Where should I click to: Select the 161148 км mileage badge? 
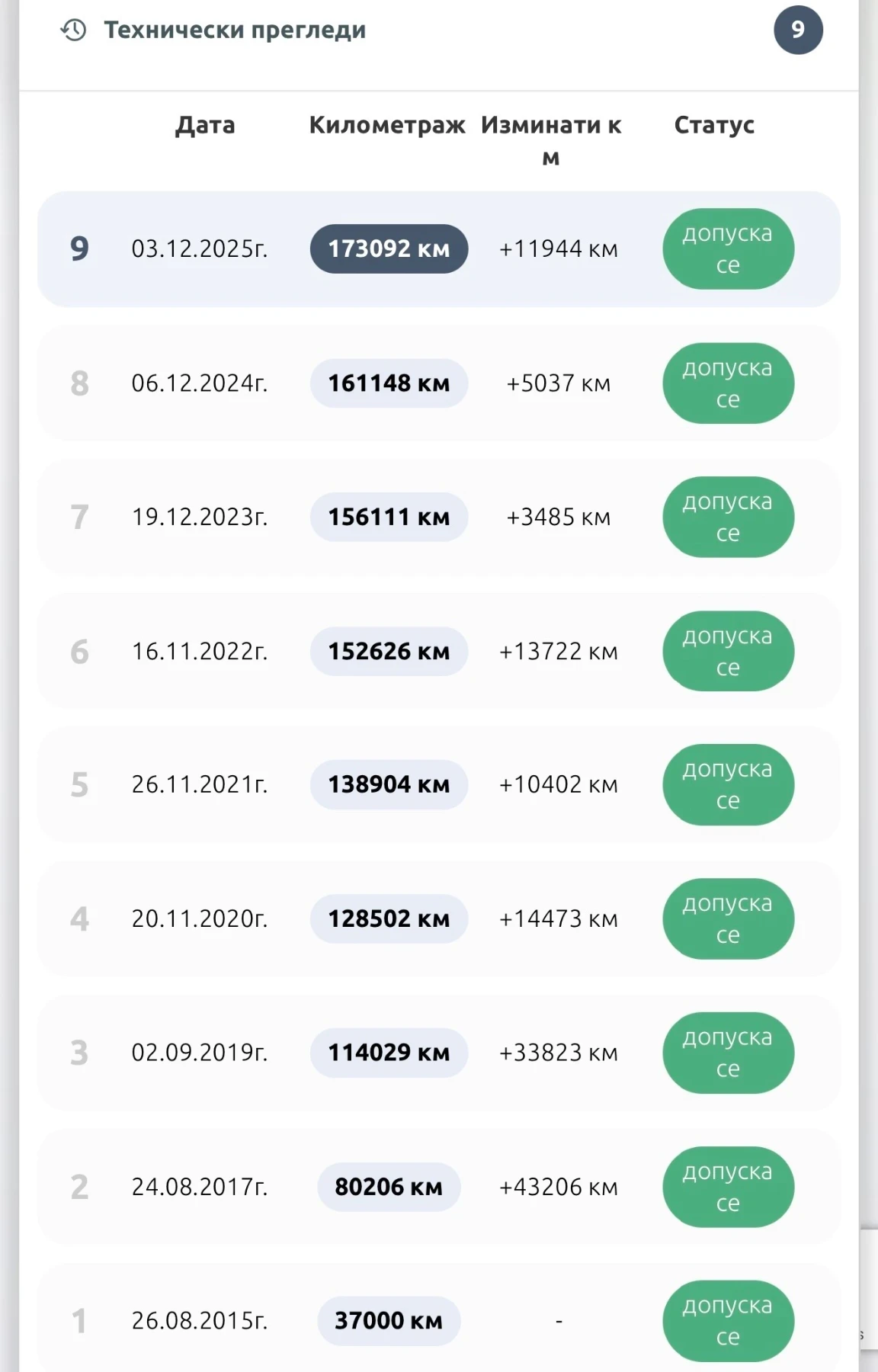(389, 383)
